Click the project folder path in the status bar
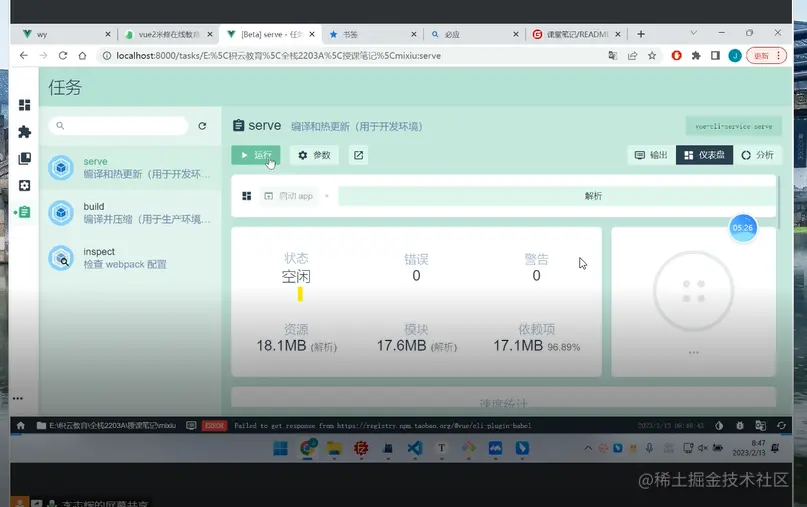Viewport: 807px width, 507px height. pos(107,425)
